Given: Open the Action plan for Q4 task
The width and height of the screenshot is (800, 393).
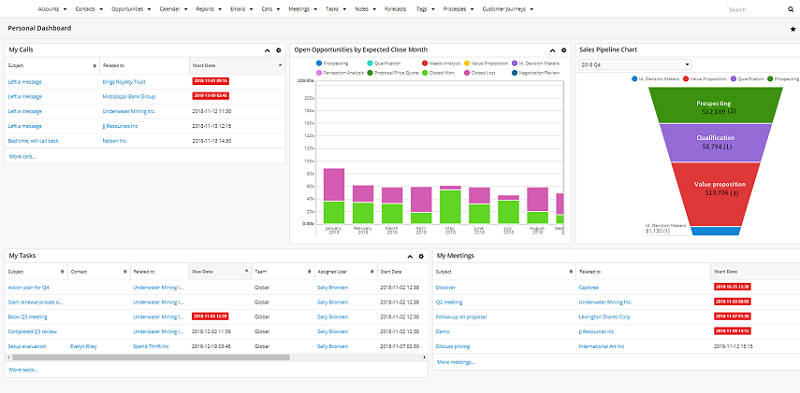Looking at the screenshot, I should click(x=29, y=287).
